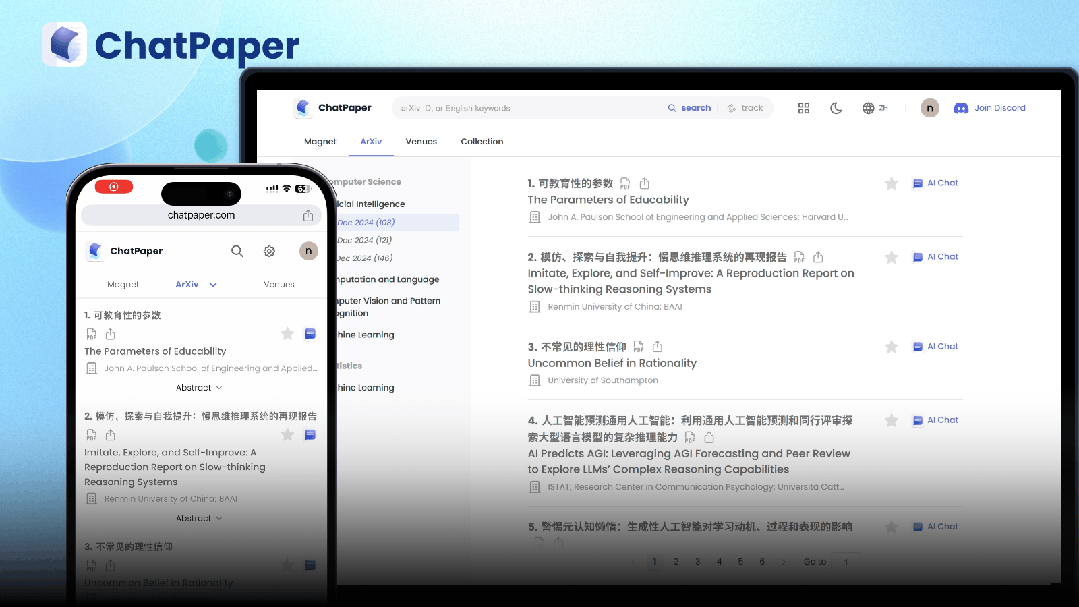
Task: Open PDF icon for paper 1 on desktop
Action: [x=625, y=183]
